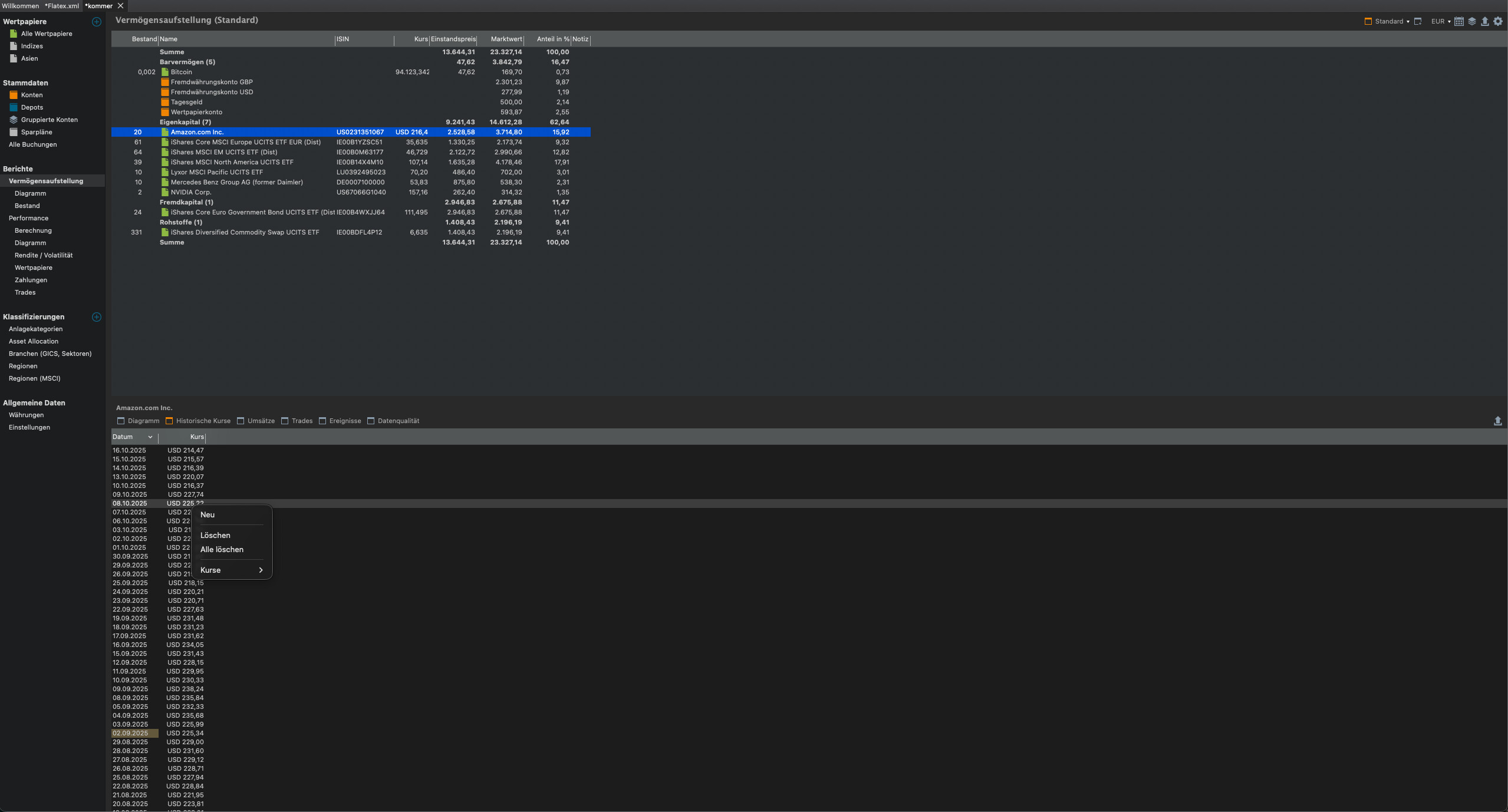Click Datum column header to sort
This screenshot has width=1508, height=812.
click(123, 437)
